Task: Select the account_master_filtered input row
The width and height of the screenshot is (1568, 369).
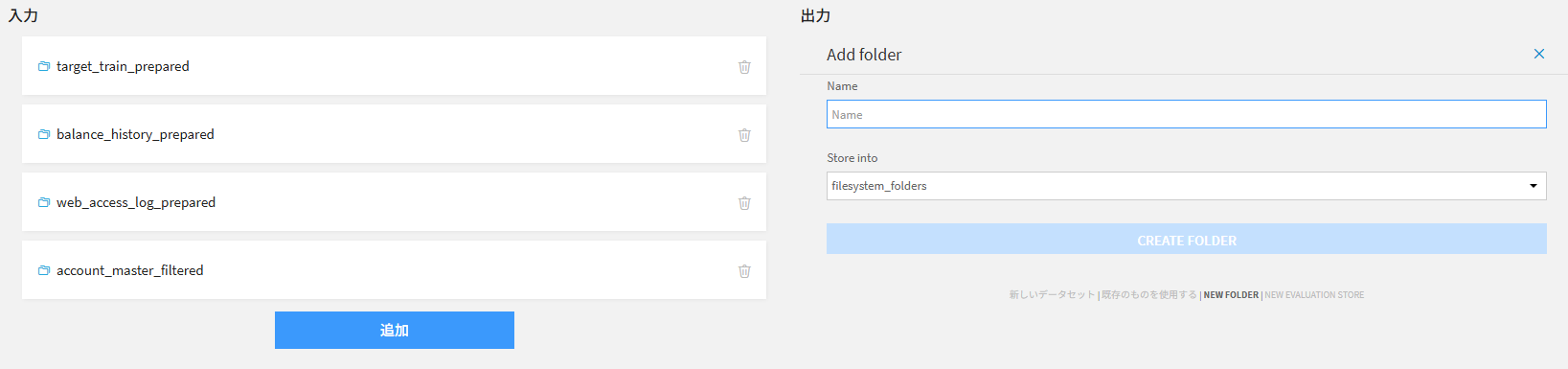Action: (x=394, y=270)
